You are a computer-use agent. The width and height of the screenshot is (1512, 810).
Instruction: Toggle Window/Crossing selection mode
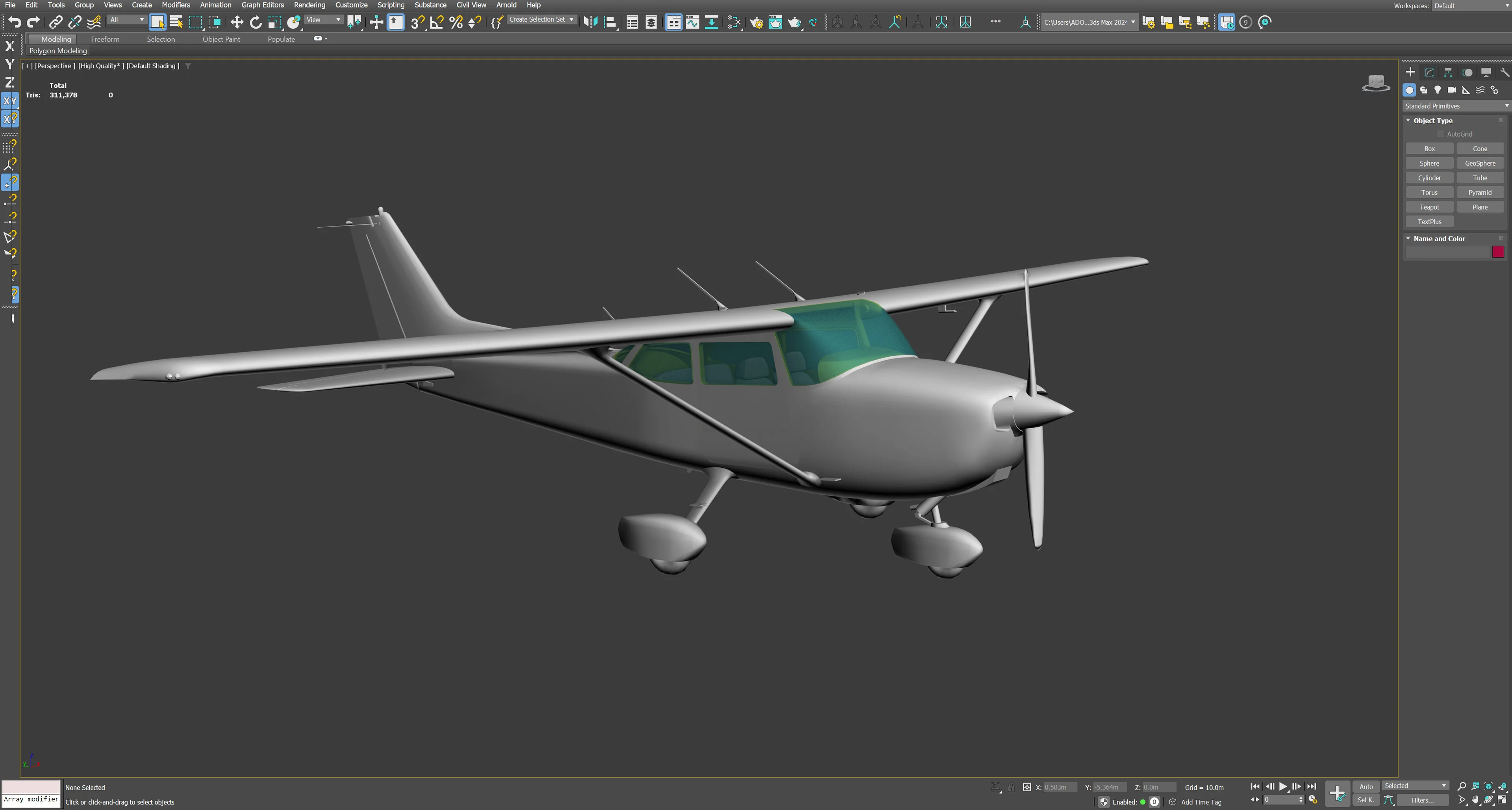tap(214, 22)
